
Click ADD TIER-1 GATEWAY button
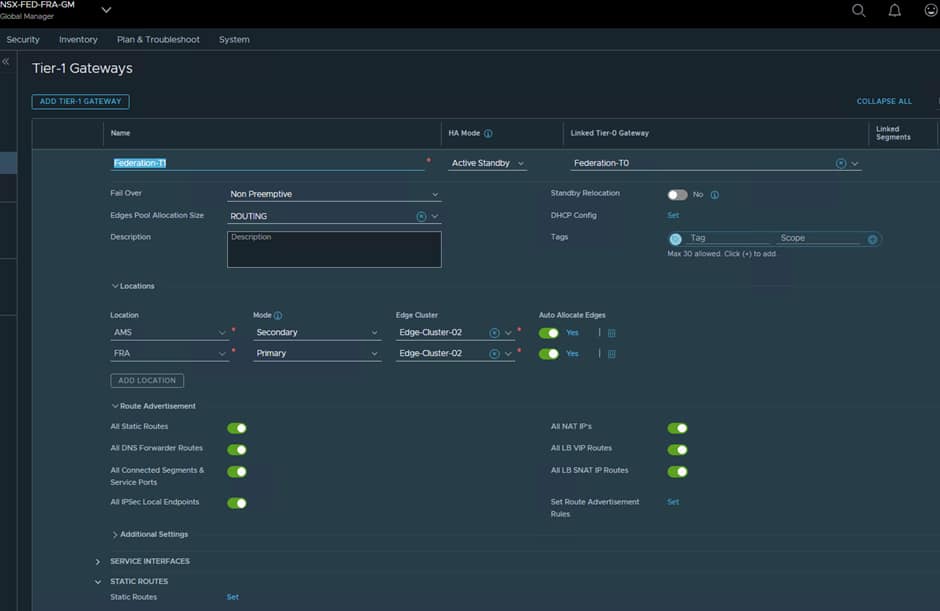click(x=80, y=101)
